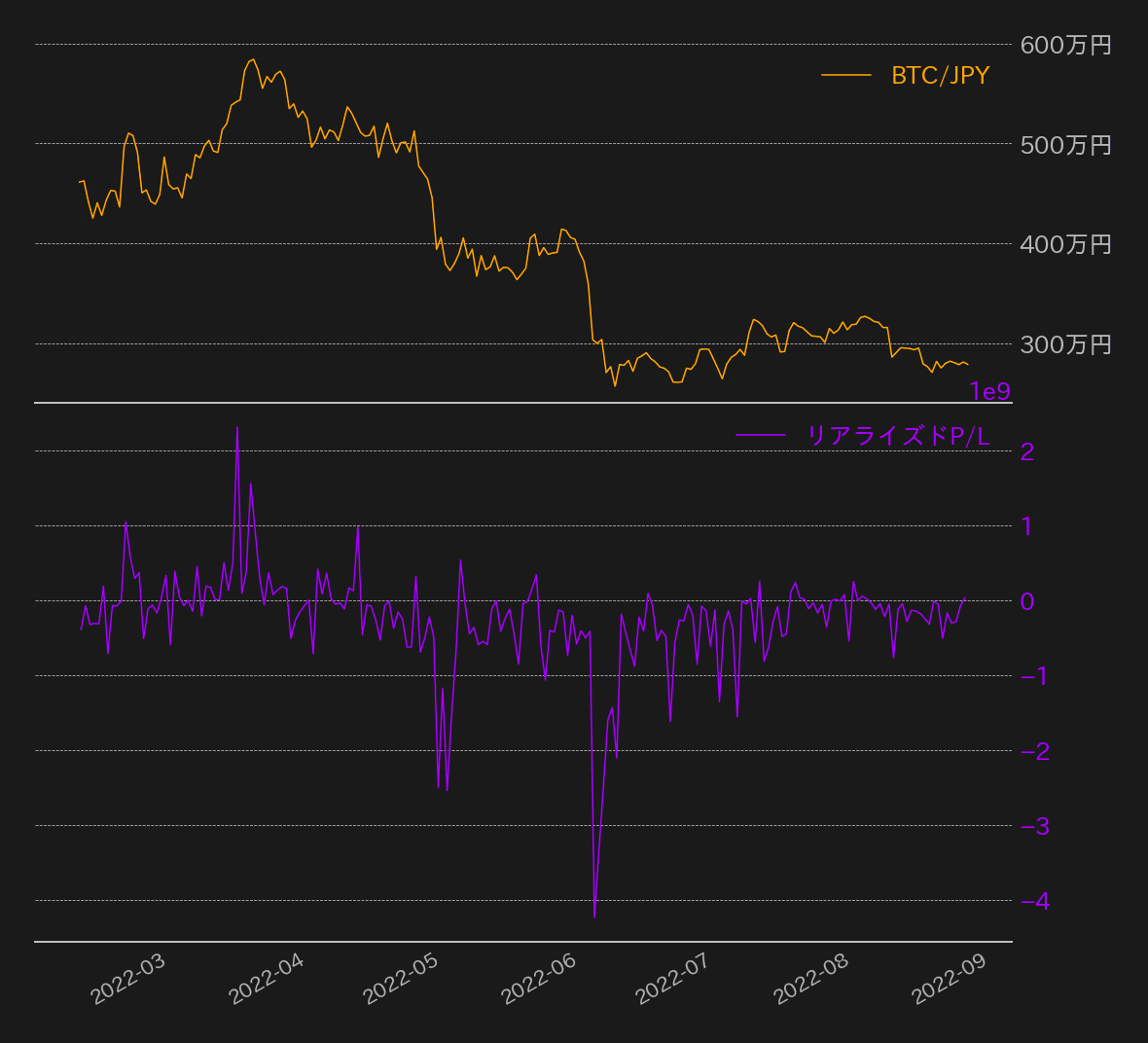Click the highest purple P/L spike above 2
This screenshot has height=1043, width=1148.
pyautogui.click(x=237, y=429)
